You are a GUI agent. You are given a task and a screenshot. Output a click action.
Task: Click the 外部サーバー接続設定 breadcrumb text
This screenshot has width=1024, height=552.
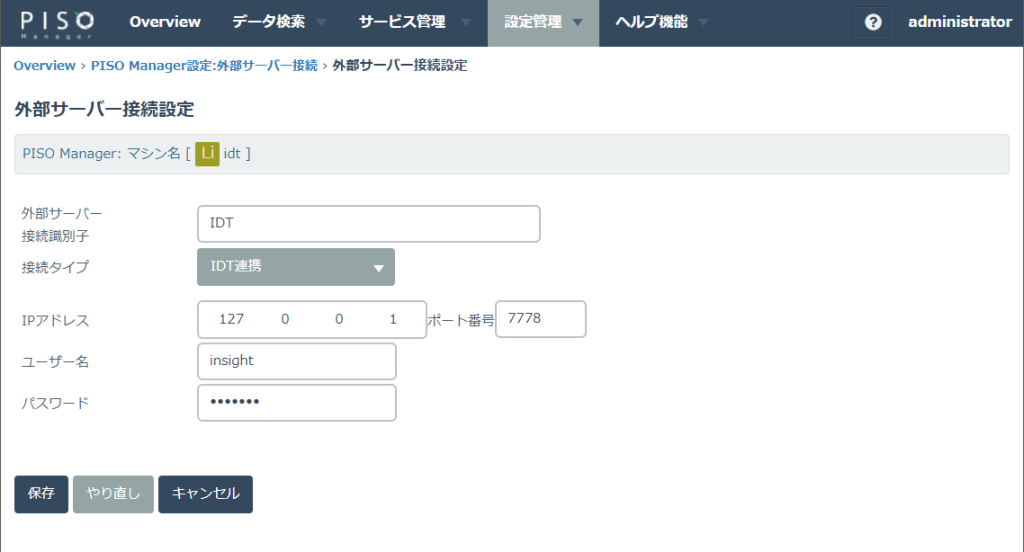400,65
